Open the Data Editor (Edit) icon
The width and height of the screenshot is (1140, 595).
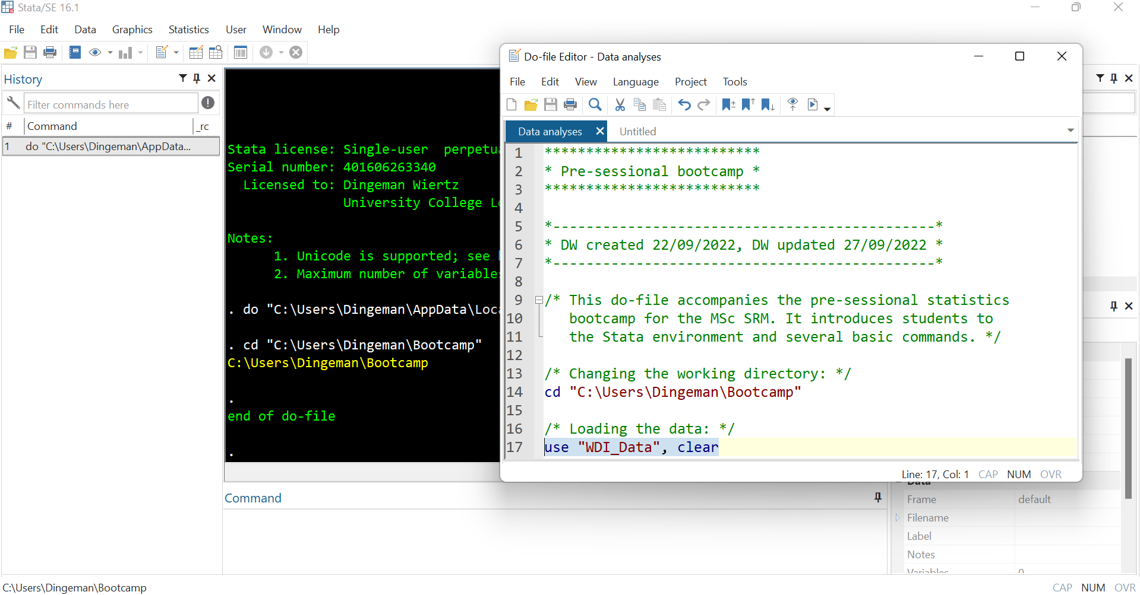196,52
